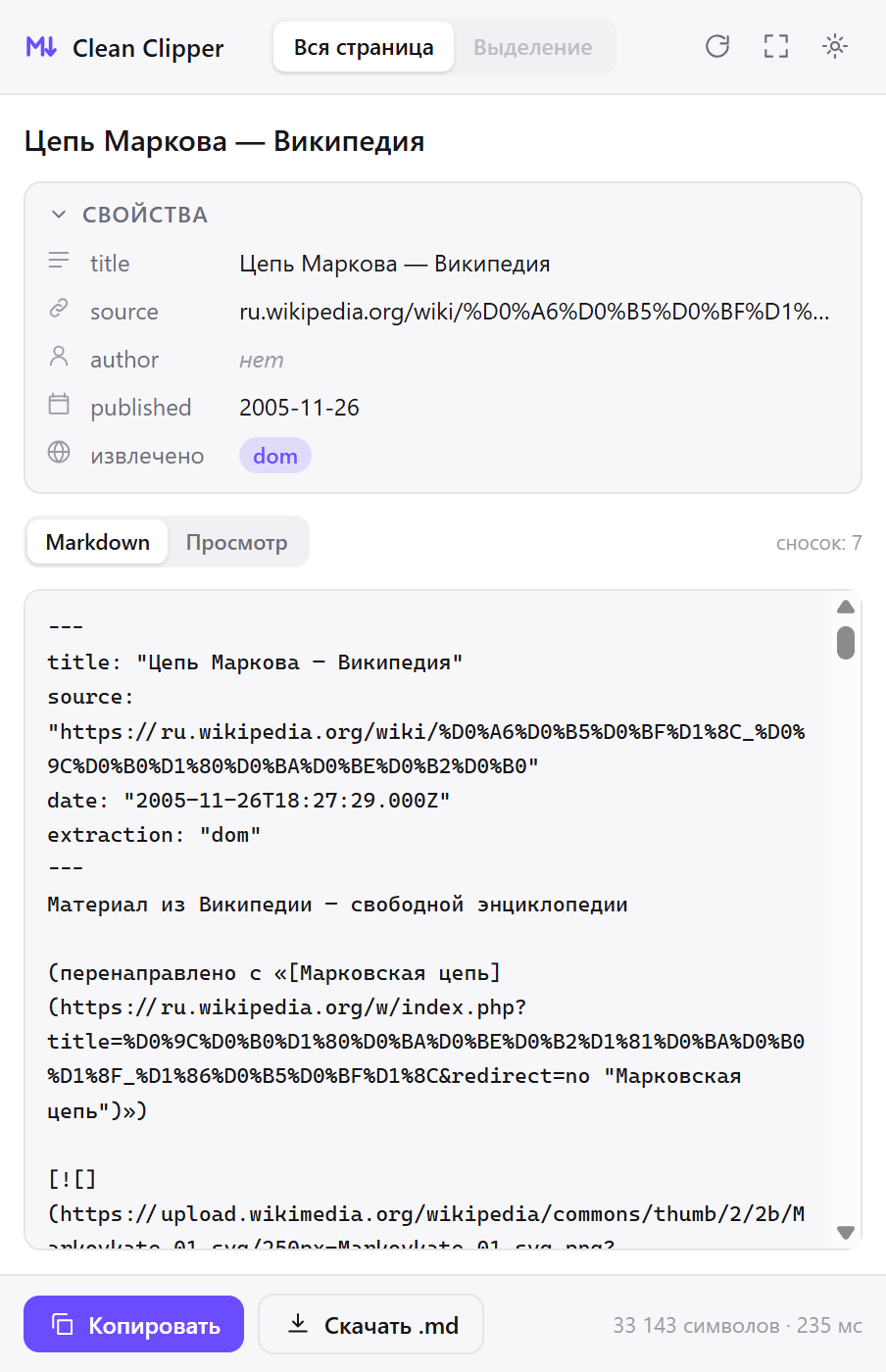Click the 'dom' extraction badge
The width and height of the screenshot is (886, 1372).
click(275, 456)
